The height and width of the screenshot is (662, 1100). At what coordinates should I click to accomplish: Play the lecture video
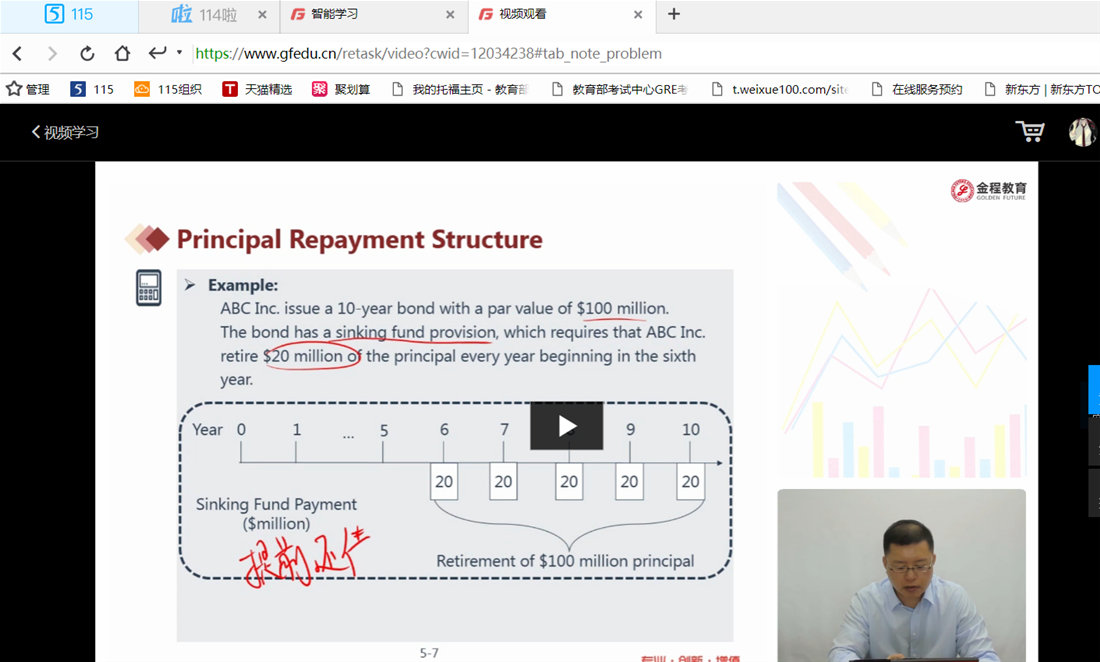[x=566, y=426]
